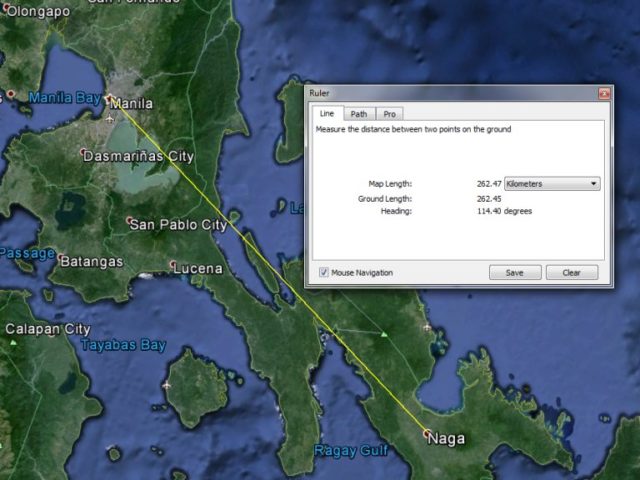Click the San Pablo City placemark dot
Image resolution: width=640 pixels, height=480 pixels.
(x=130, y=221)
